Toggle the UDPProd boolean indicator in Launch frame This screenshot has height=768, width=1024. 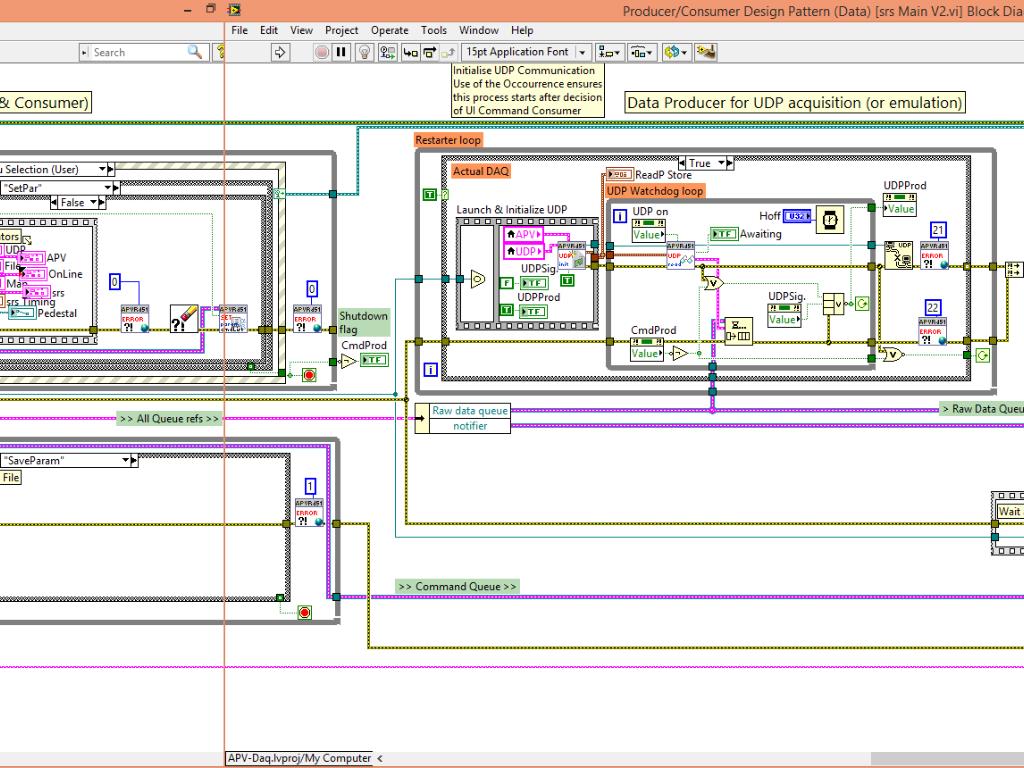534,312
